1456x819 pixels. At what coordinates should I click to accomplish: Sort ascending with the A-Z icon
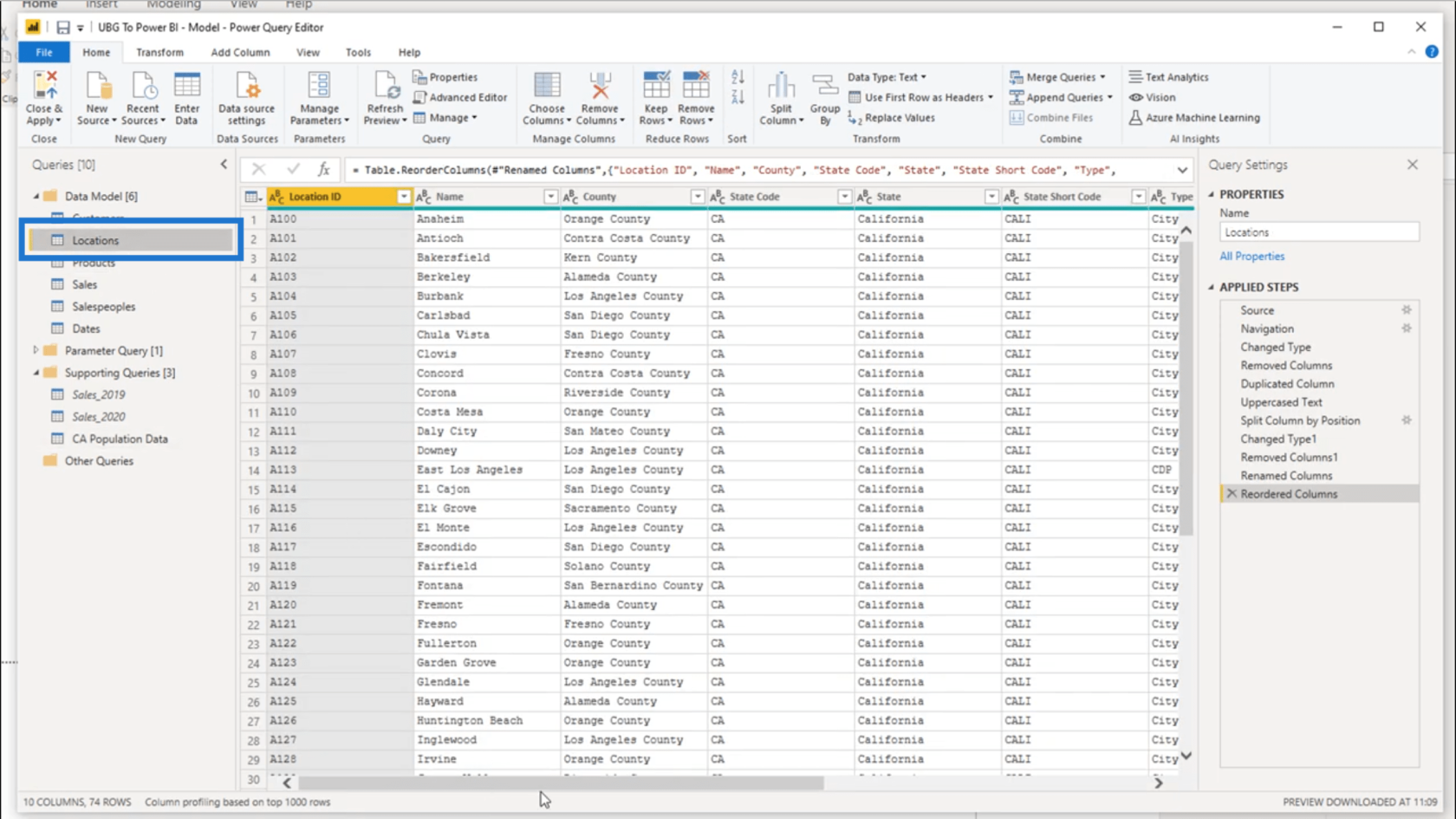738,78
